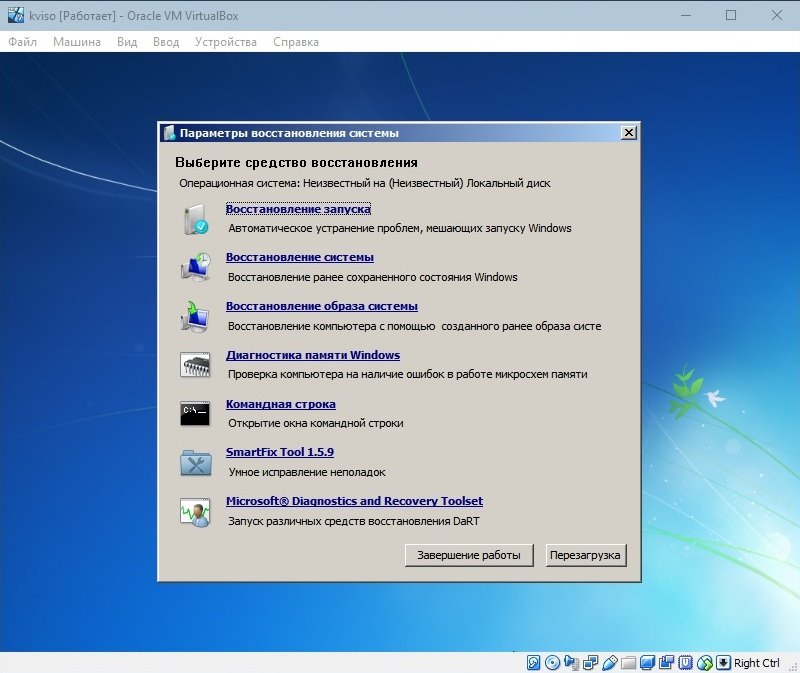Screen dimensions: 800x673
Task: Click the Windows Memory Diagnostic chip icon
Action: 195,365
